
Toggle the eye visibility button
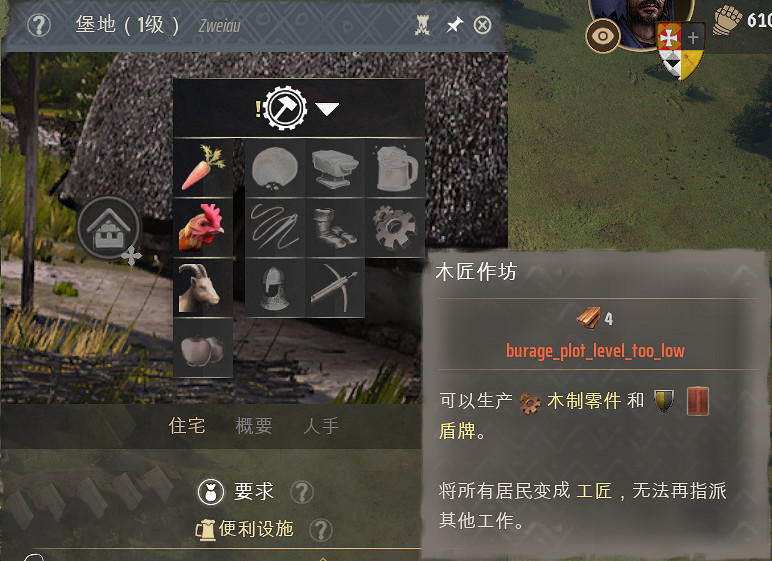point(603,36)
